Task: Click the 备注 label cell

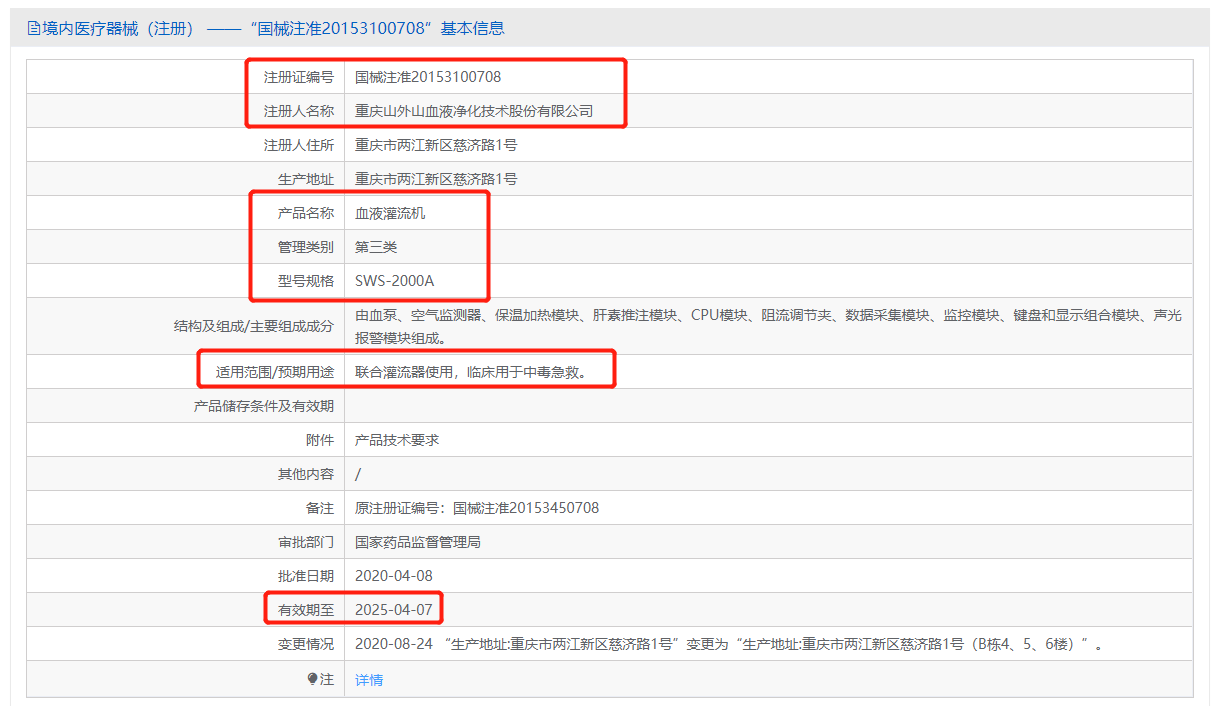Action: pyautogui.click(x=319, y=508)
